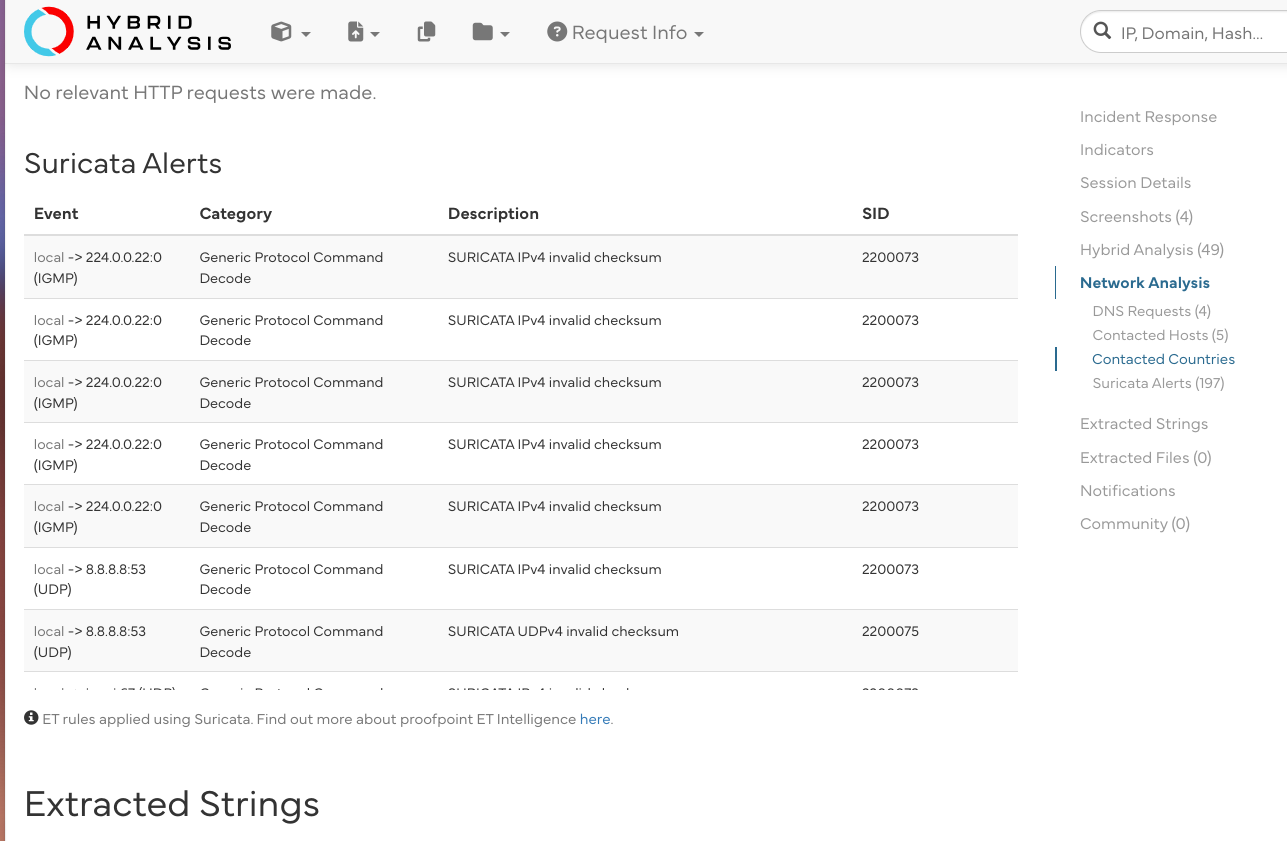Open the folder icon menu

pyautogui.click(x=490, y=33)
